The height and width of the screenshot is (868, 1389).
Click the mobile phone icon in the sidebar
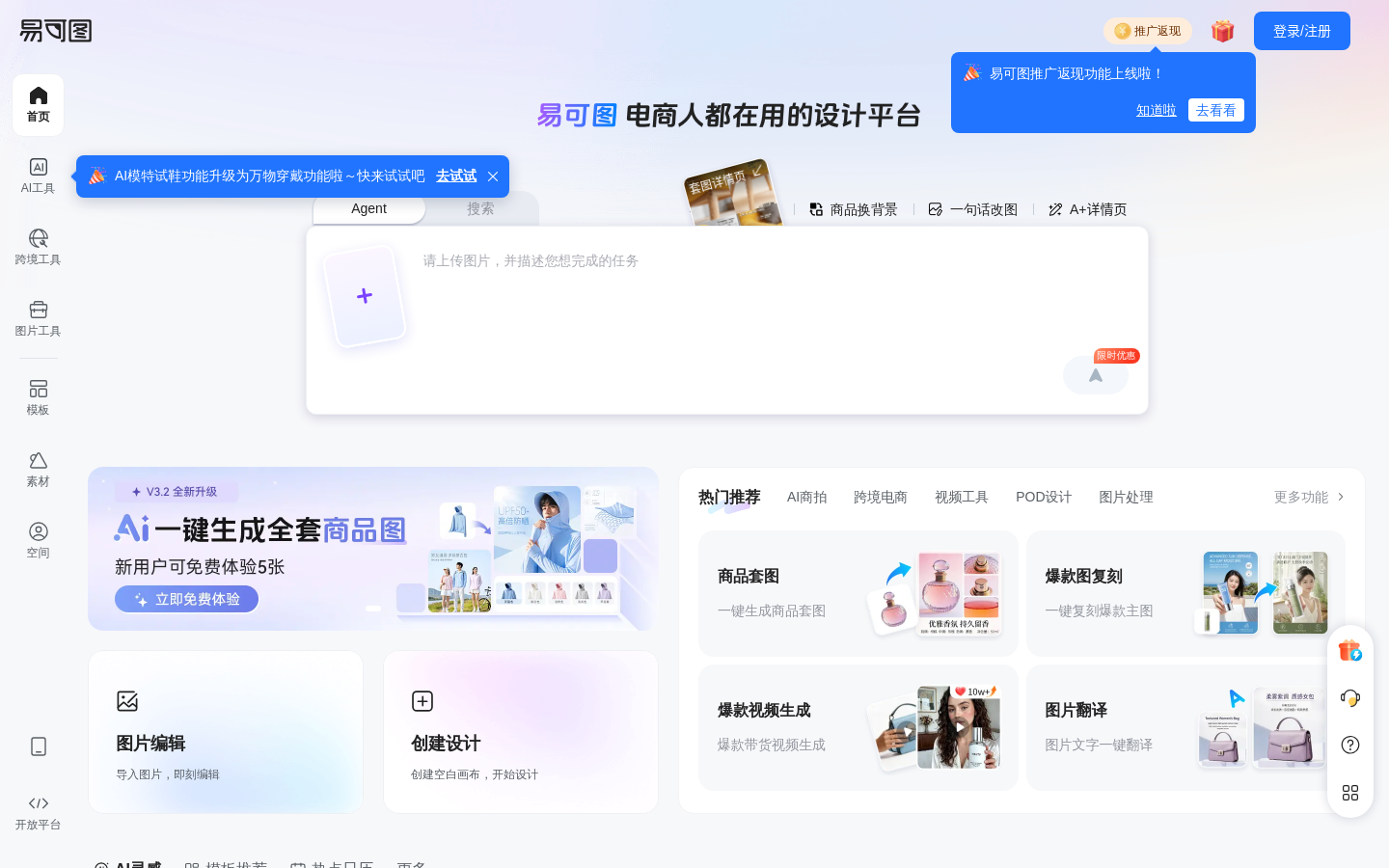39,746
